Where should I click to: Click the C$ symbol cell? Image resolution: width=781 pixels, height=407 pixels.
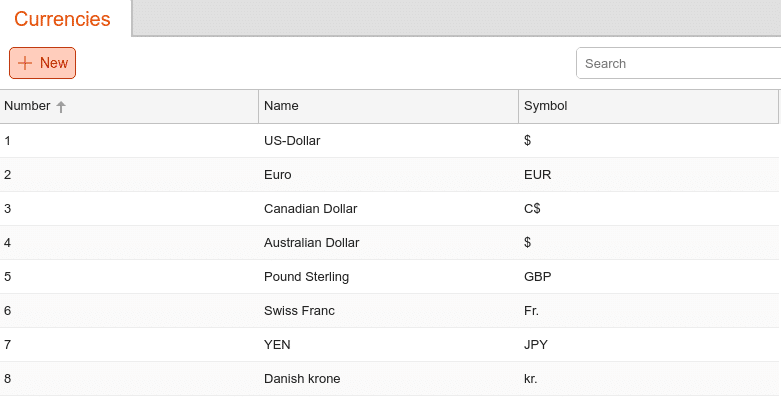[x=648, y=209]
